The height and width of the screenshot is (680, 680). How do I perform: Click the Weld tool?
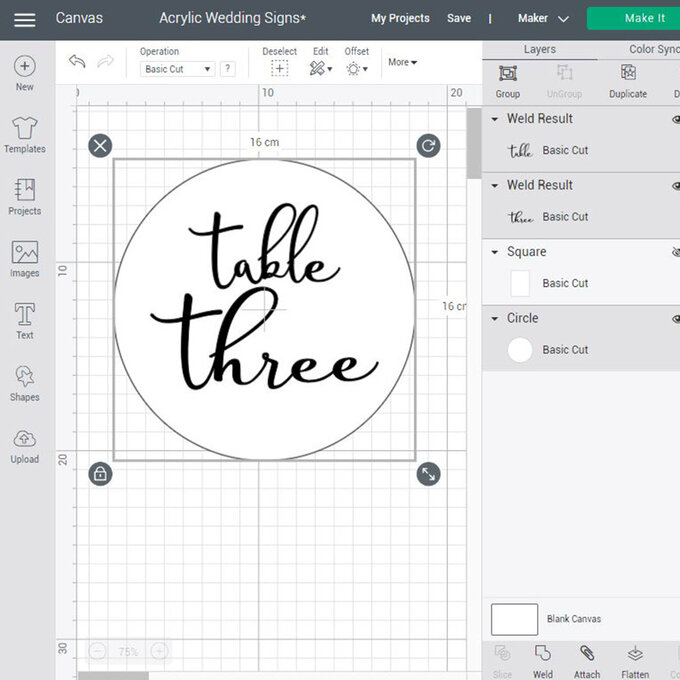(x=543, y=660)
